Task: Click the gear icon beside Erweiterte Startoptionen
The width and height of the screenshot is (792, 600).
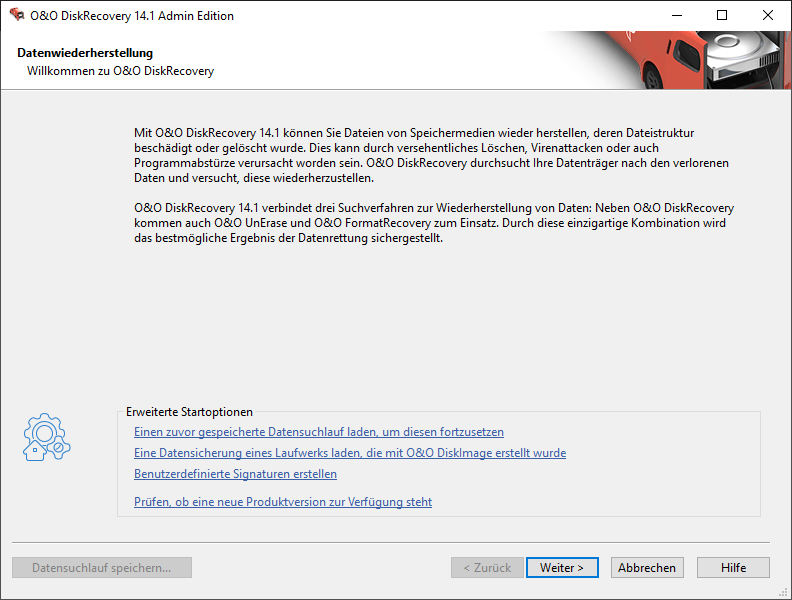Action: (46, 439)
